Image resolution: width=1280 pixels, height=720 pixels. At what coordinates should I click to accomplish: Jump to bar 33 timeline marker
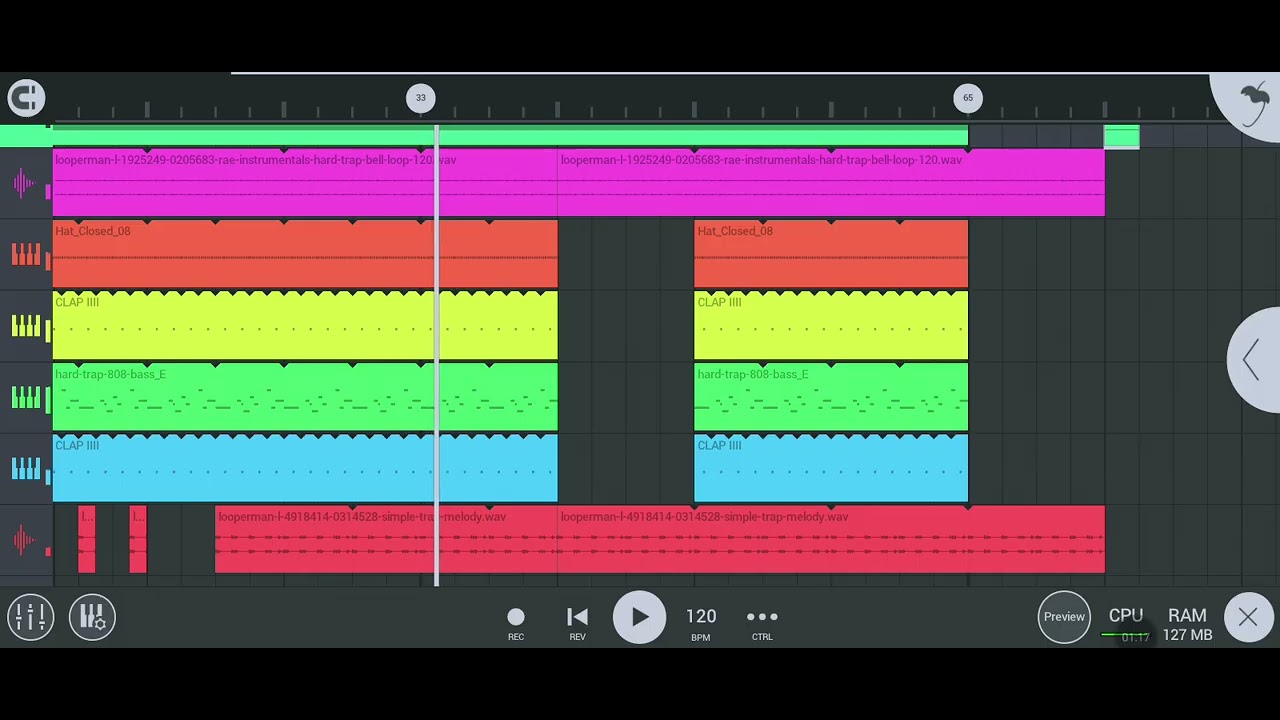pyautogui.click(x=421, y=98)
